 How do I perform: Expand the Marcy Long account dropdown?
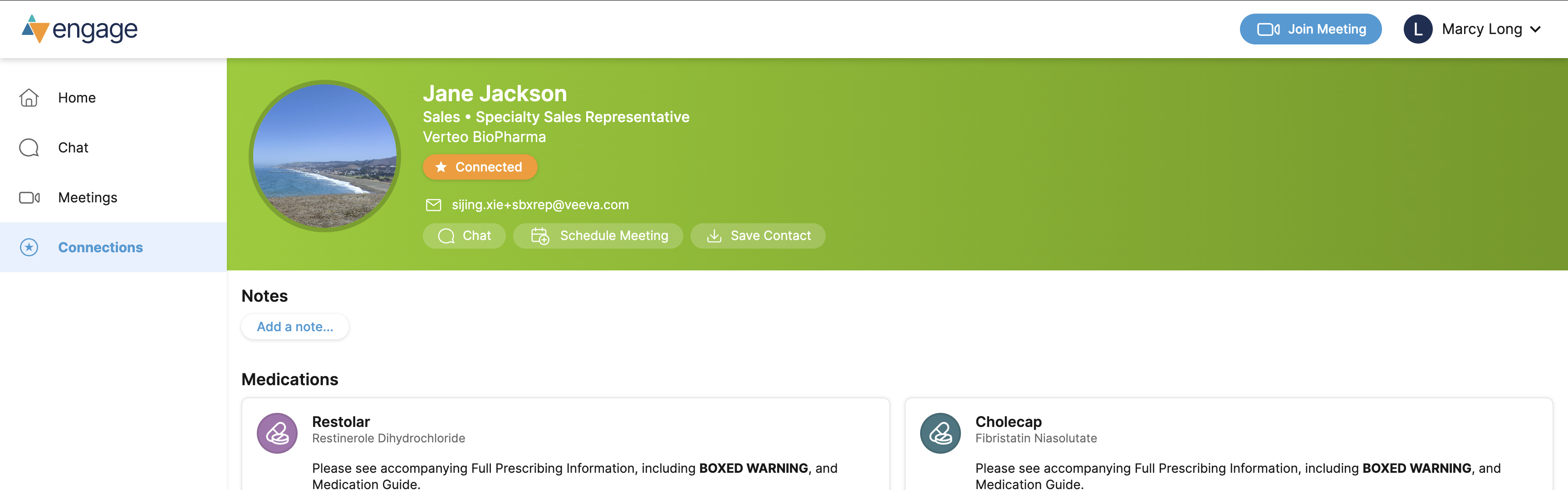coord(1535,29)
